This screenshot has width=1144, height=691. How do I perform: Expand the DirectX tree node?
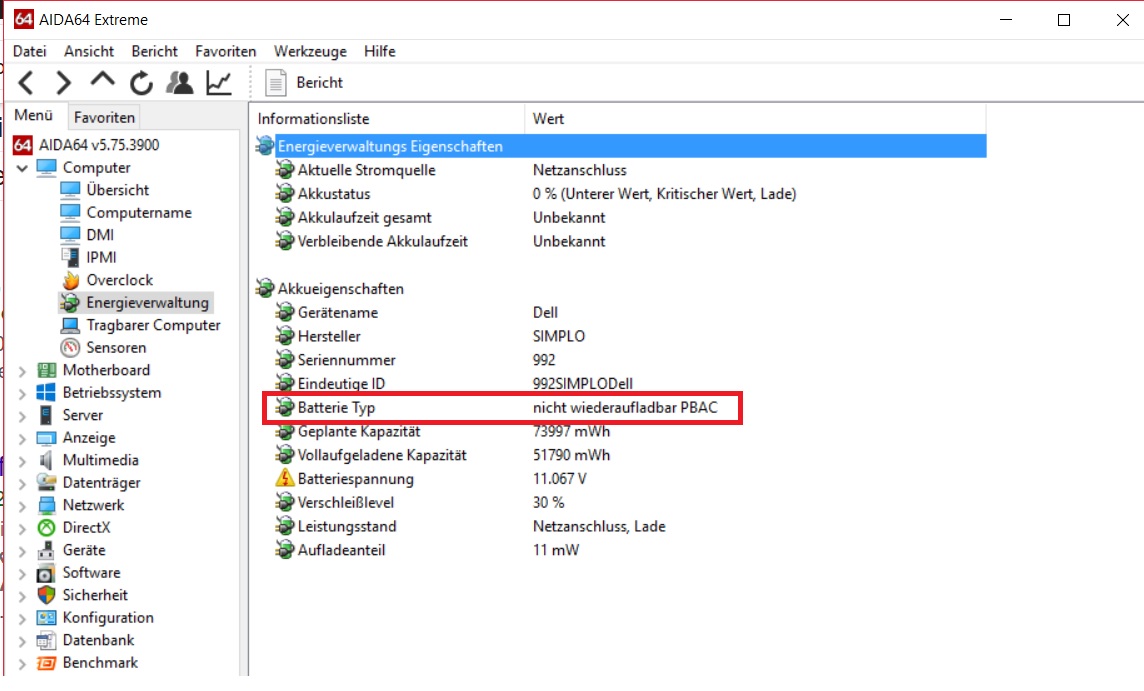[23, 528]
